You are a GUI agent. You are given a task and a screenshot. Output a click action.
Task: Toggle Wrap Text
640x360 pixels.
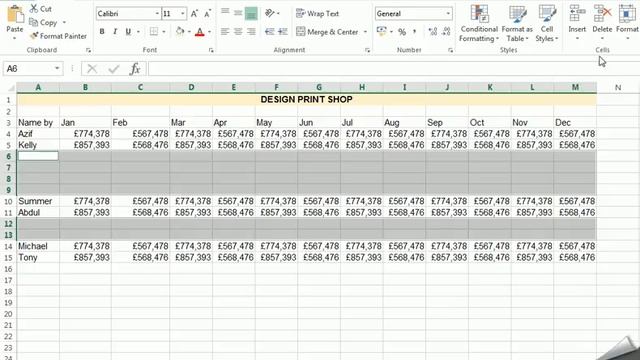pos(318,13)
